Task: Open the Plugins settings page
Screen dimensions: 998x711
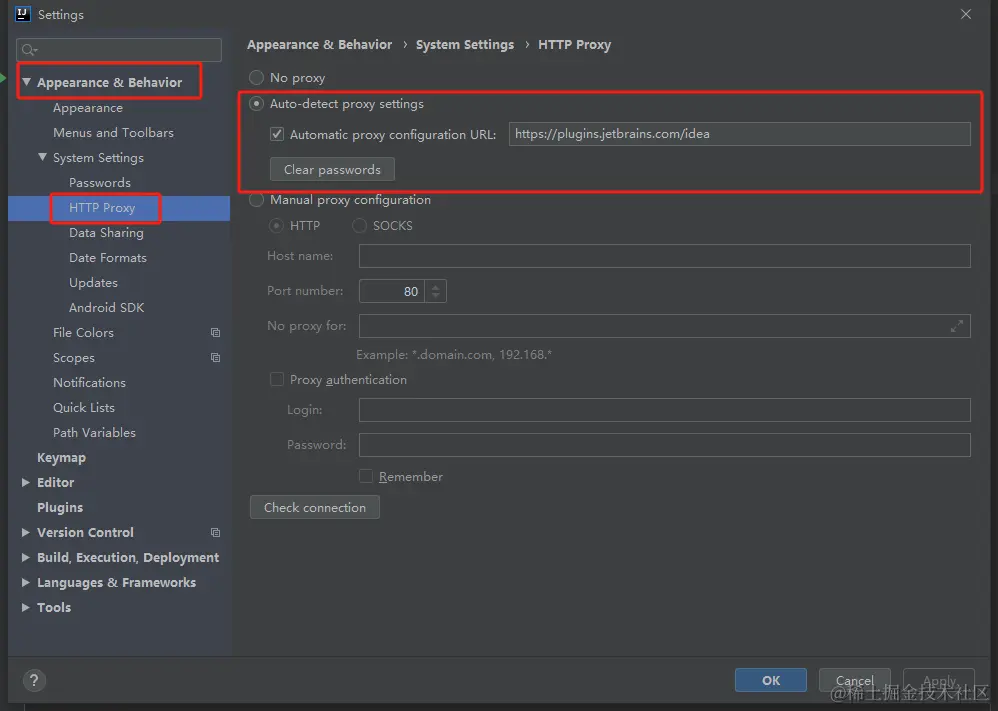Action: click(x=60, y=507)
